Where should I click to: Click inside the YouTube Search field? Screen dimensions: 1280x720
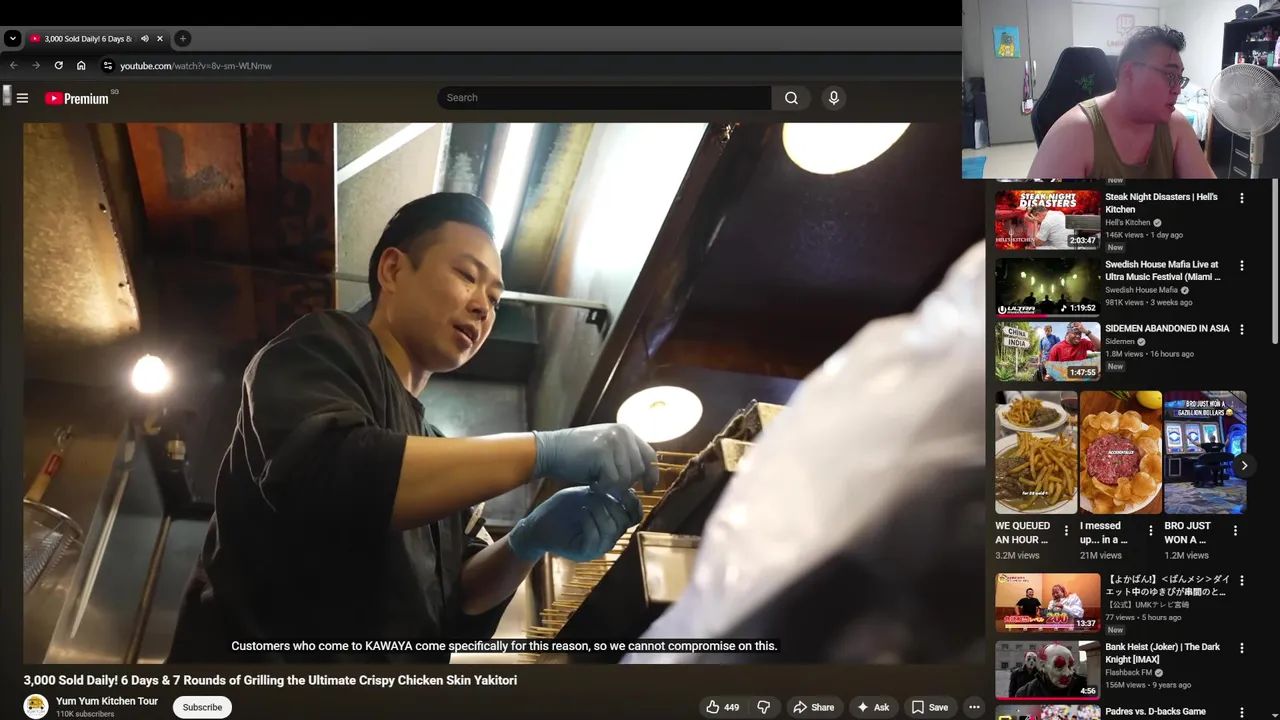(604, 98)
